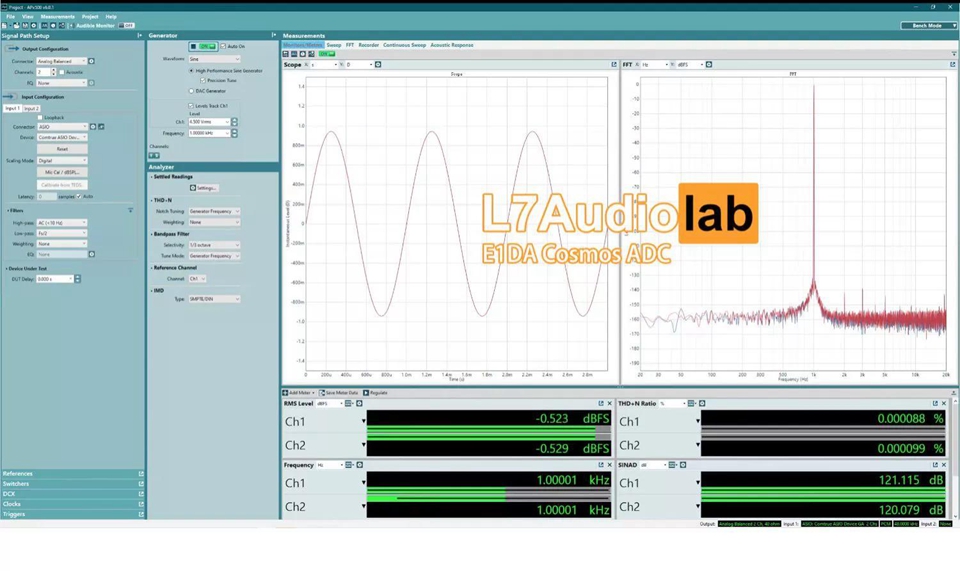
Task: Click the Regulate icon
Action: 367,393
